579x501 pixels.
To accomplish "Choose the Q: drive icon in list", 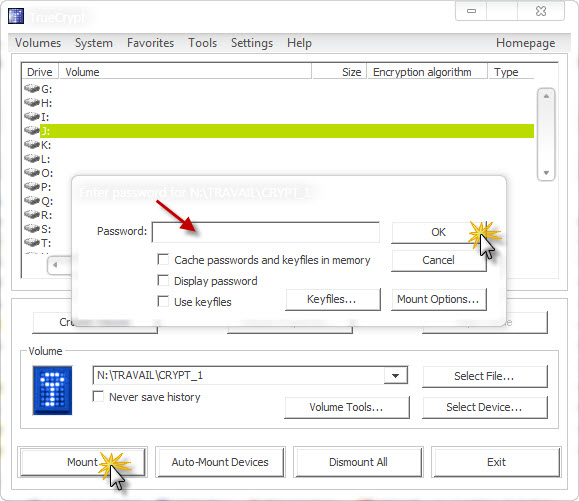I will pos(32,200).
